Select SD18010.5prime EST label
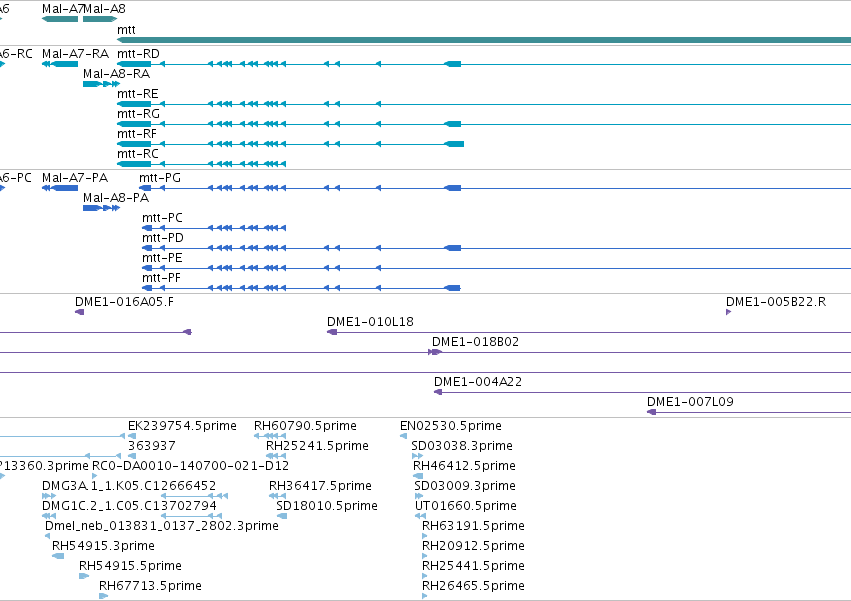Screen dimensions: 851x601 327,506
